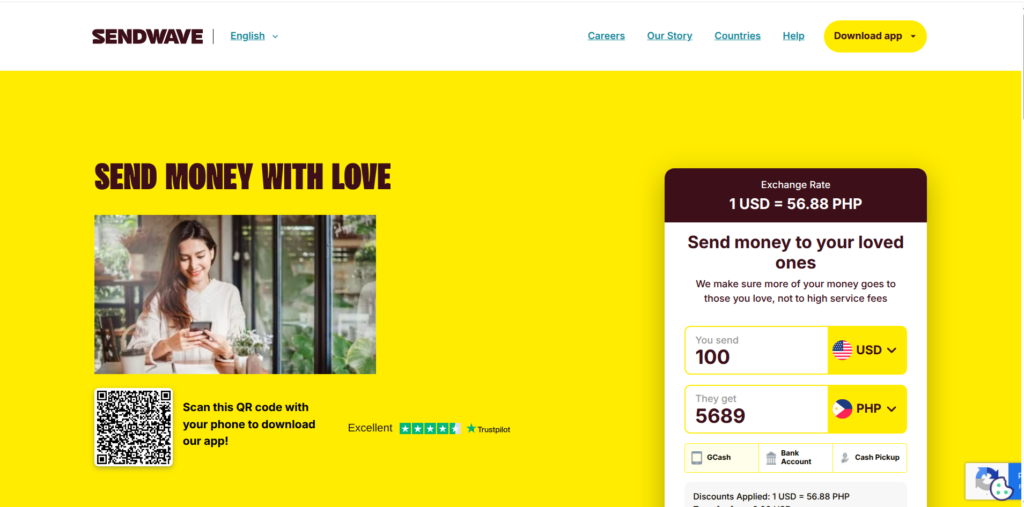Image resolution: width=1024 pixels, height=507 pixels.
Task: Open the Countries link
Action: (737, 36)
